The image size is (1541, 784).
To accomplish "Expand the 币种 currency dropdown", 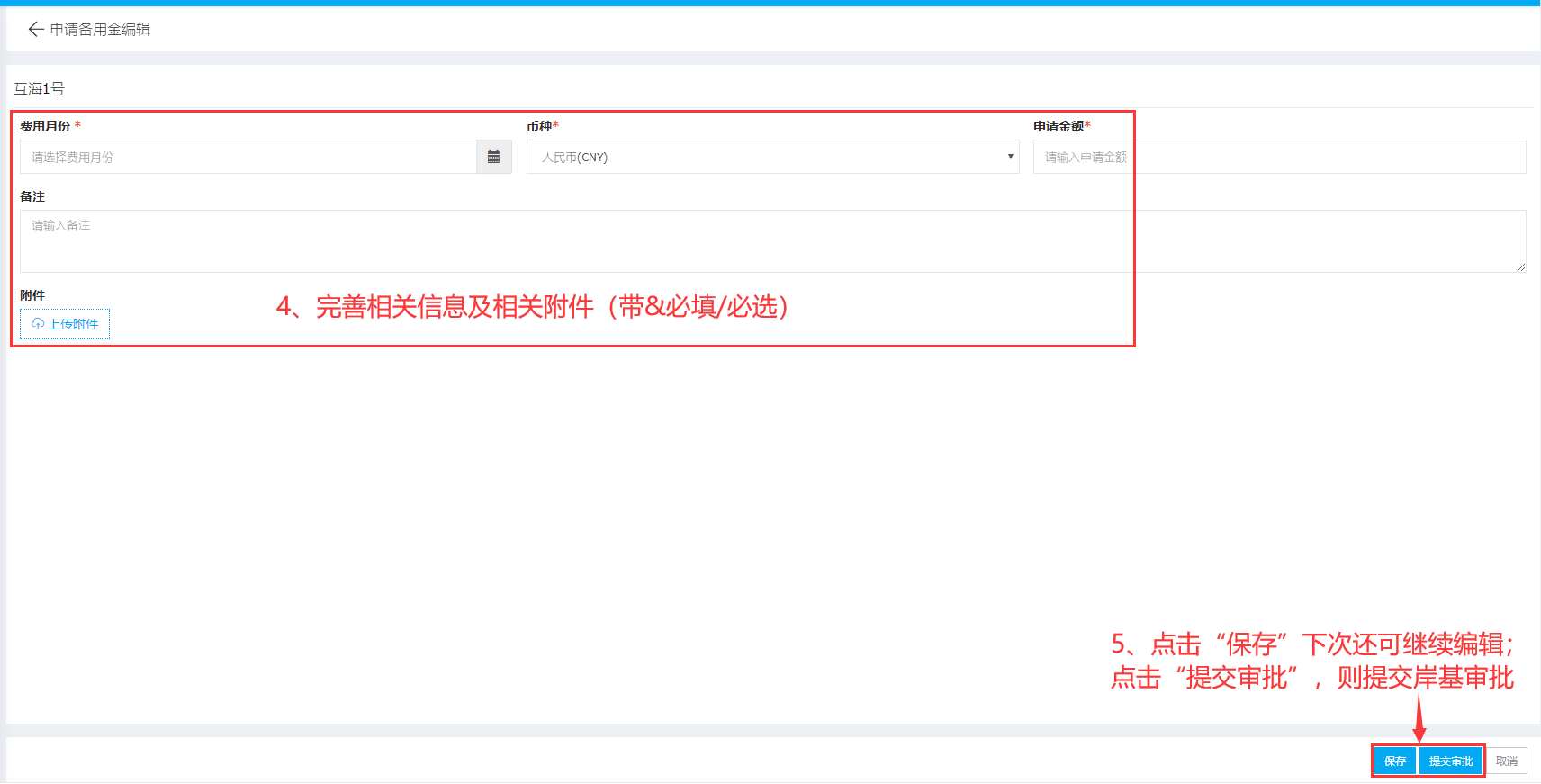I will pos(772,157).
